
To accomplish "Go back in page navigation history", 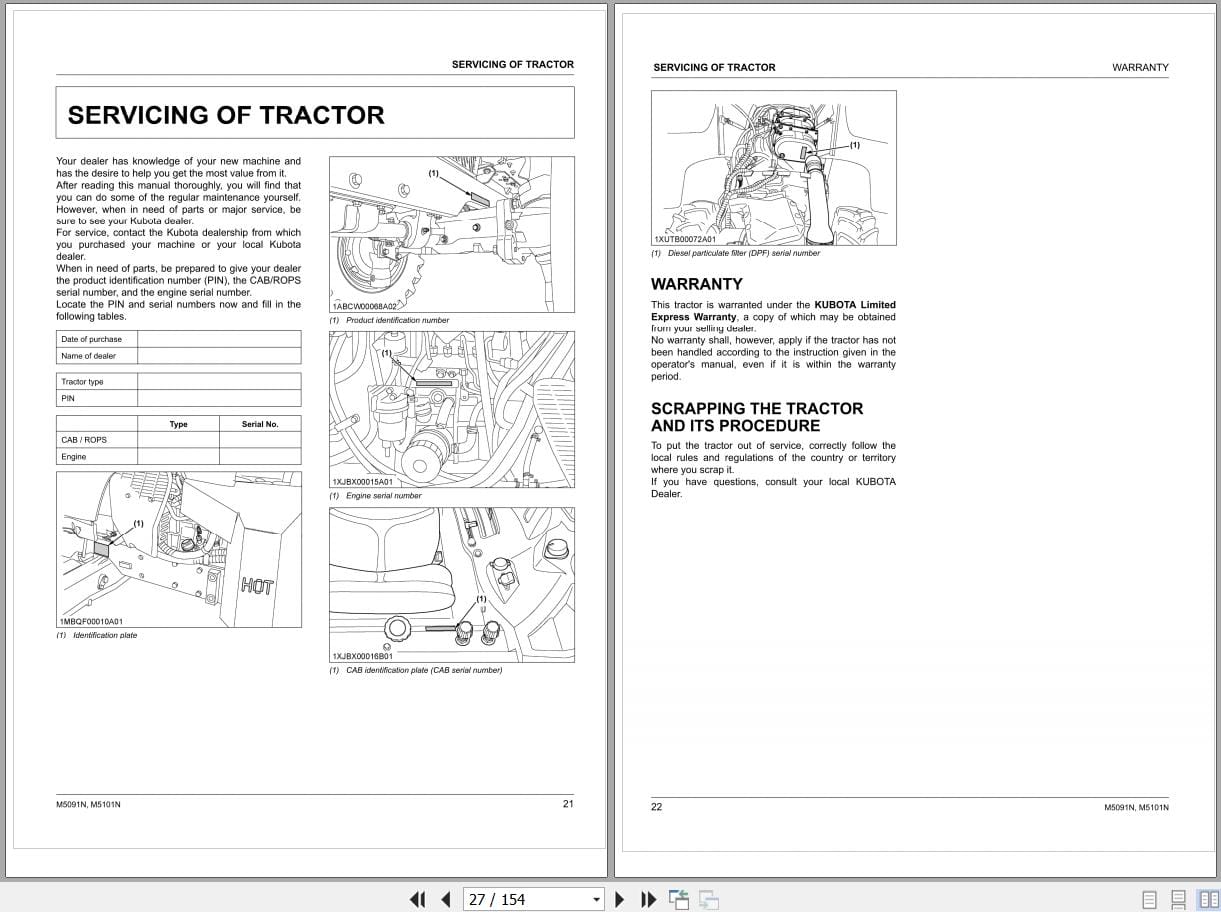I will click(679, 899).
